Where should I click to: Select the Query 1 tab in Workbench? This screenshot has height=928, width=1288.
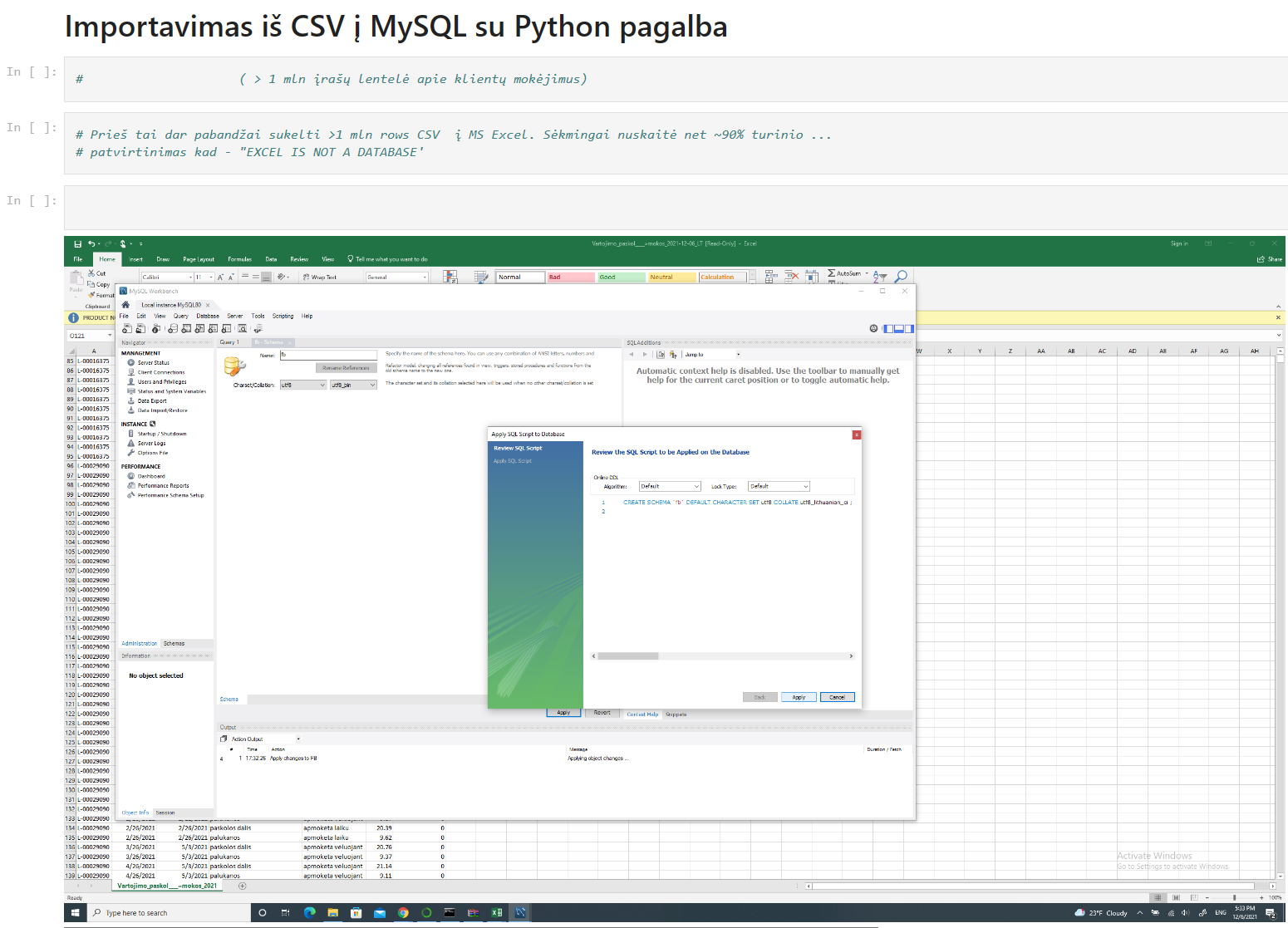(229, 342)
